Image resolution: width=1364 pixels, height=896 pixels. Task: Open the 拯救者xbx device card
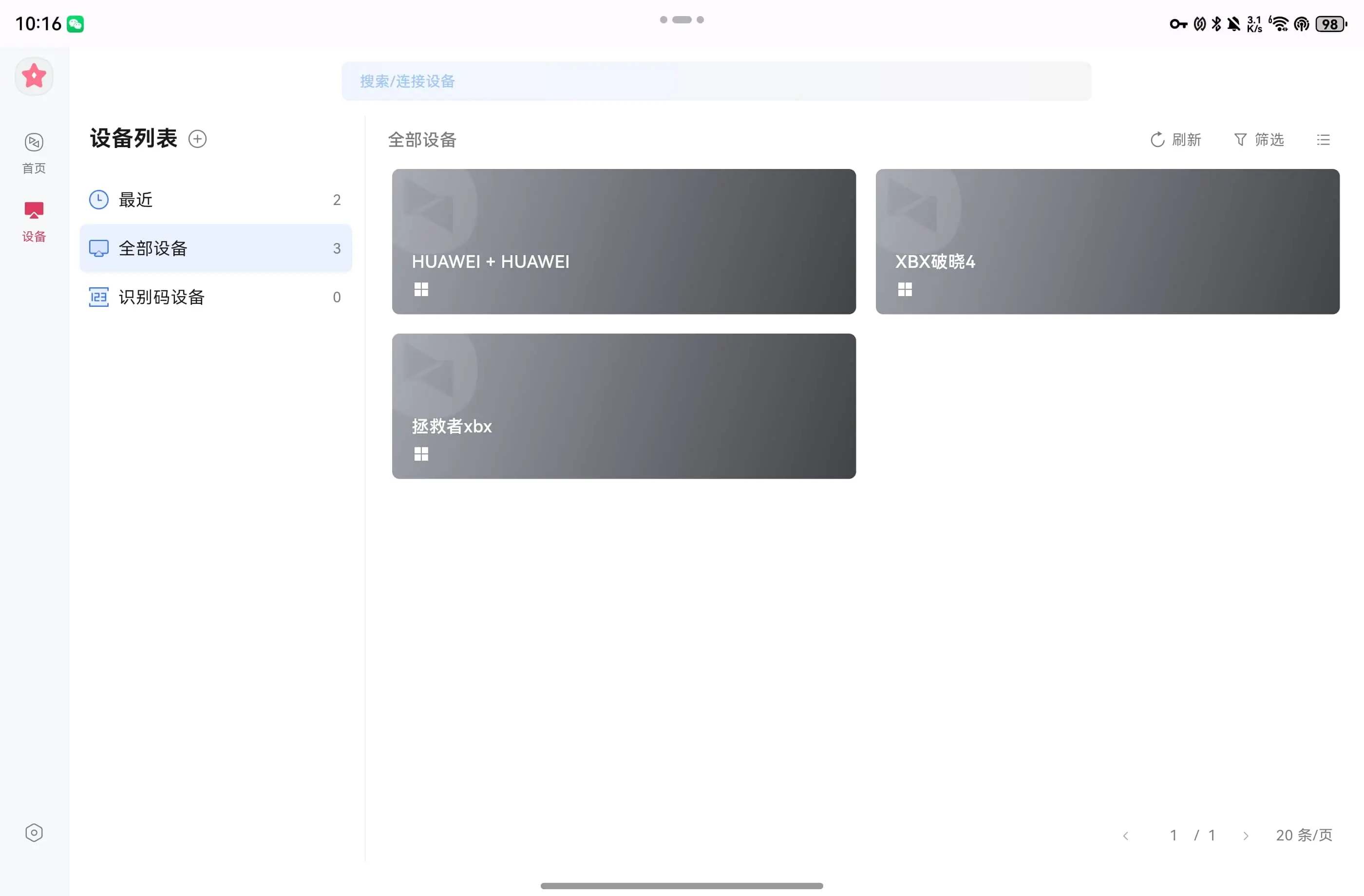click(624, 406)
